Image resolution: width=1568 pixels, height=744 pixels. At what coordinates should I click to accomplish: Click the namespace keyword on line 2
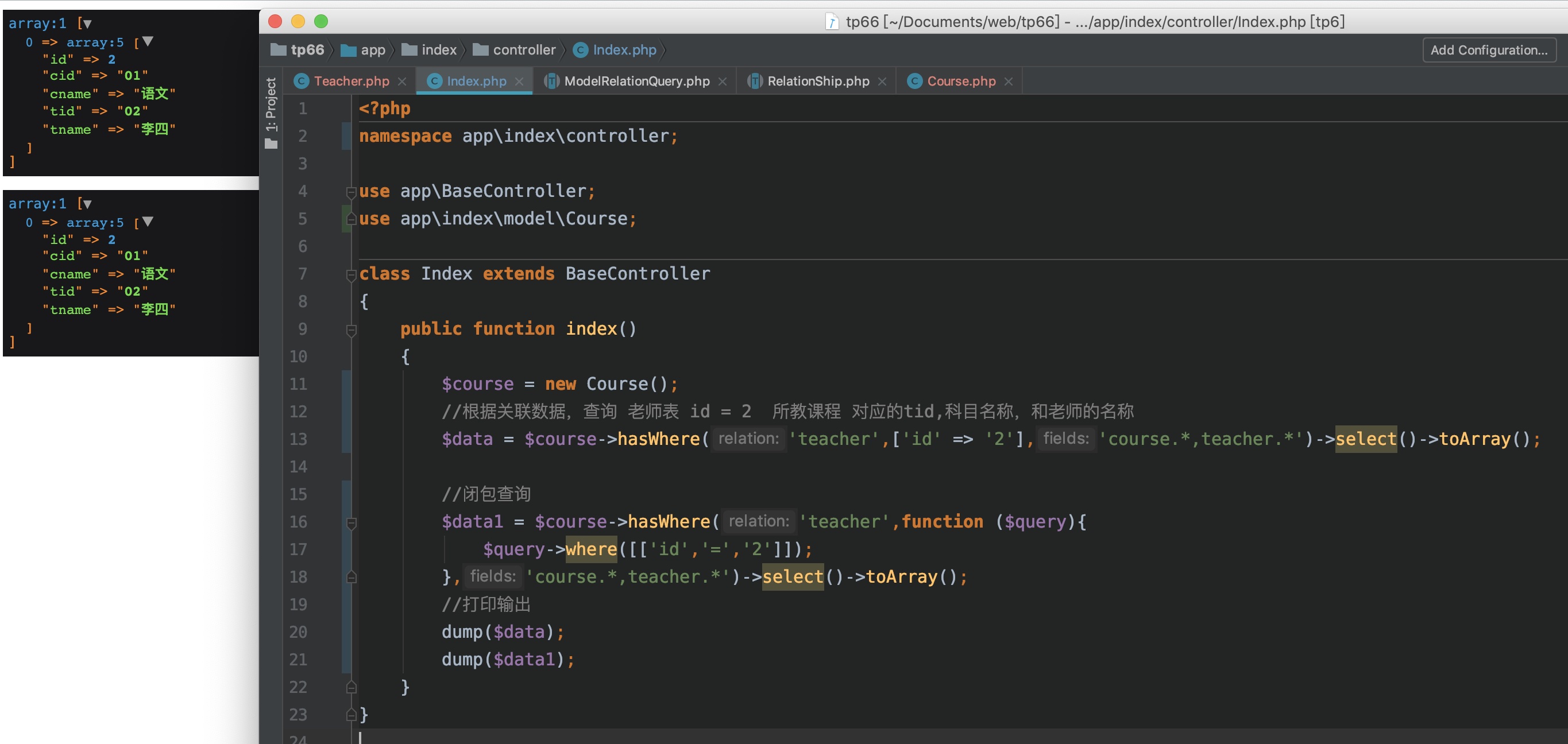click(x=405, y=136)
